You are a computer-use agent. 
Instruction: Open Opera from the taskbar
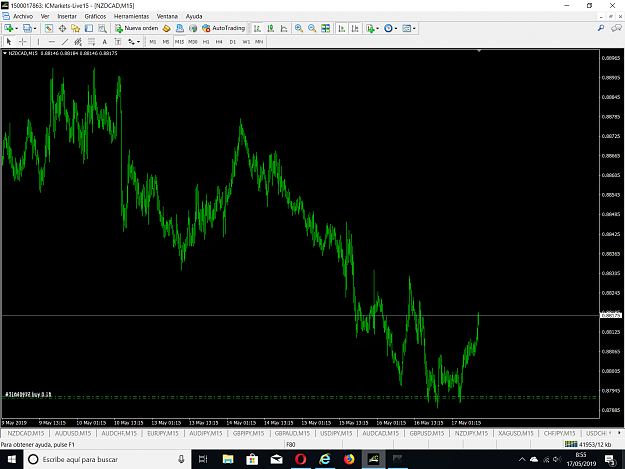pyautogui.click(x=301, y=459)
